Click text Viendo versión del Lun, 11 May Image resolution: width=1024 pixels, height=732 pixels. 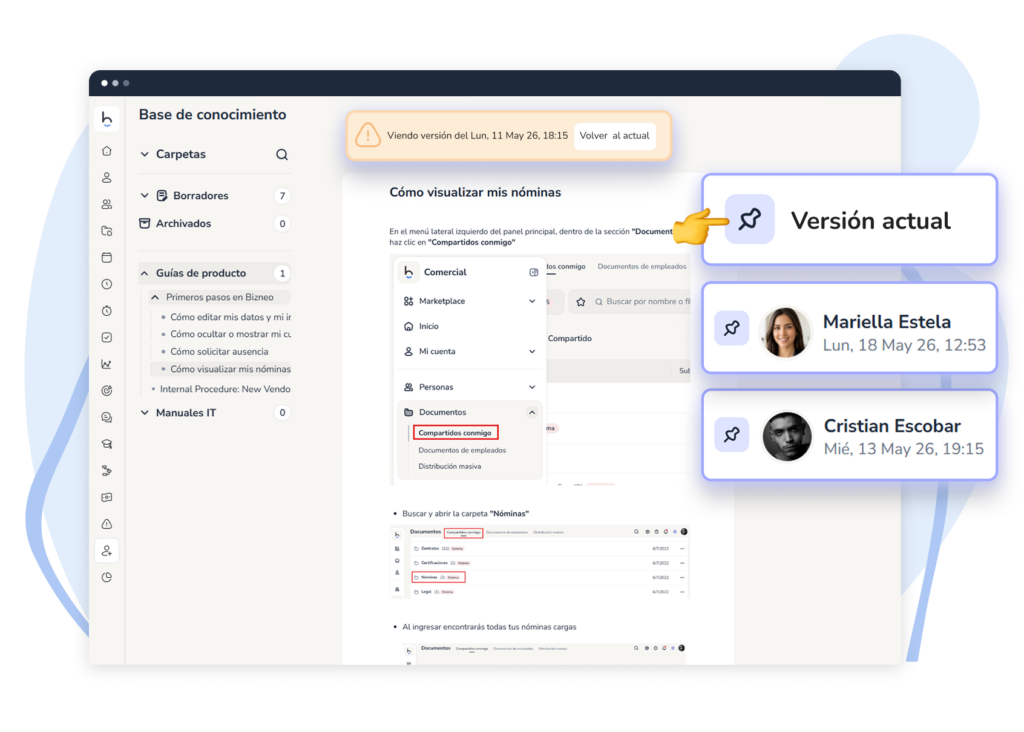(x=477, y=136)
